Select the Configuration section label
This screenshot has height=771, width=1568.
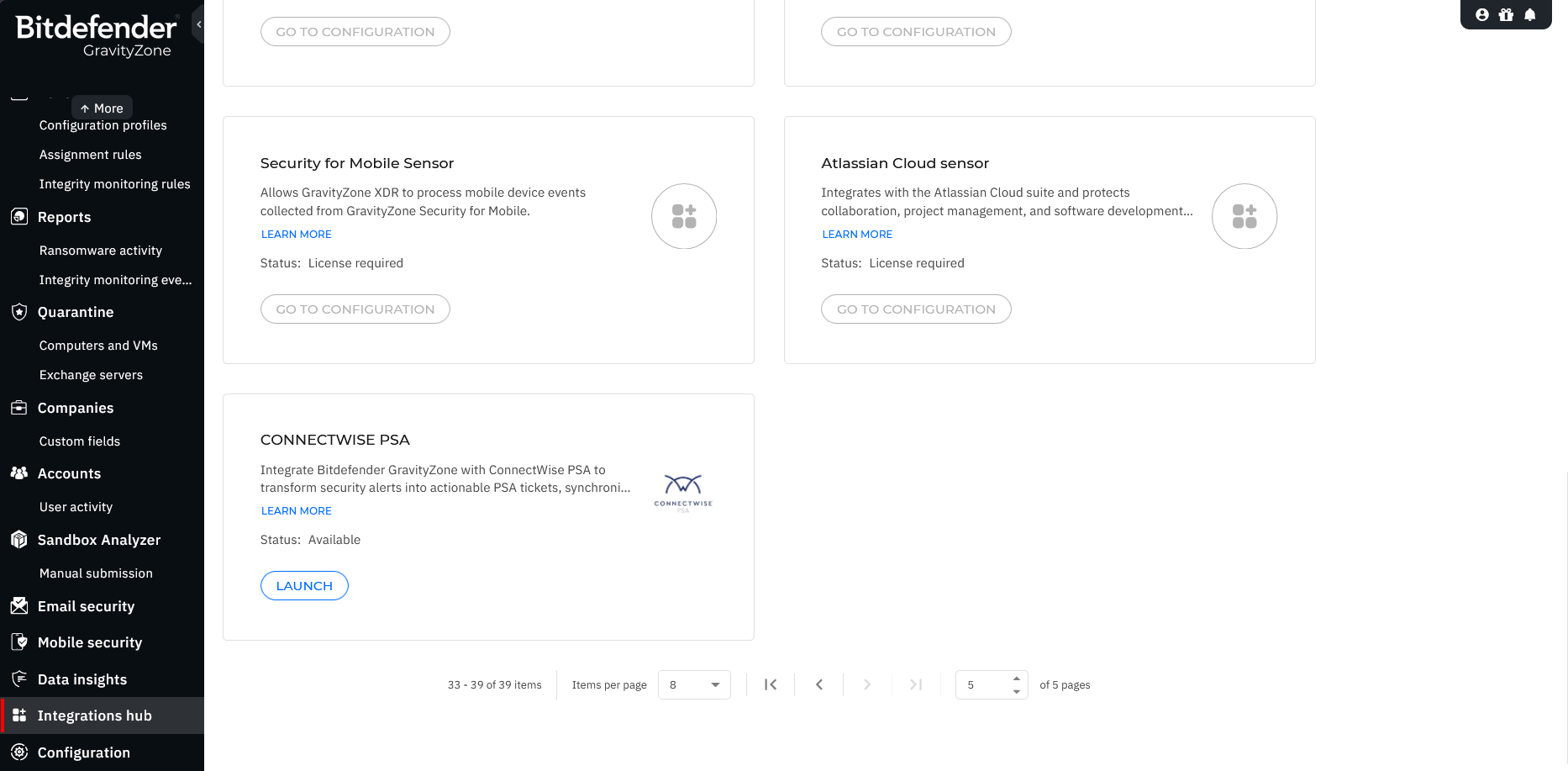tap(84, 753)
